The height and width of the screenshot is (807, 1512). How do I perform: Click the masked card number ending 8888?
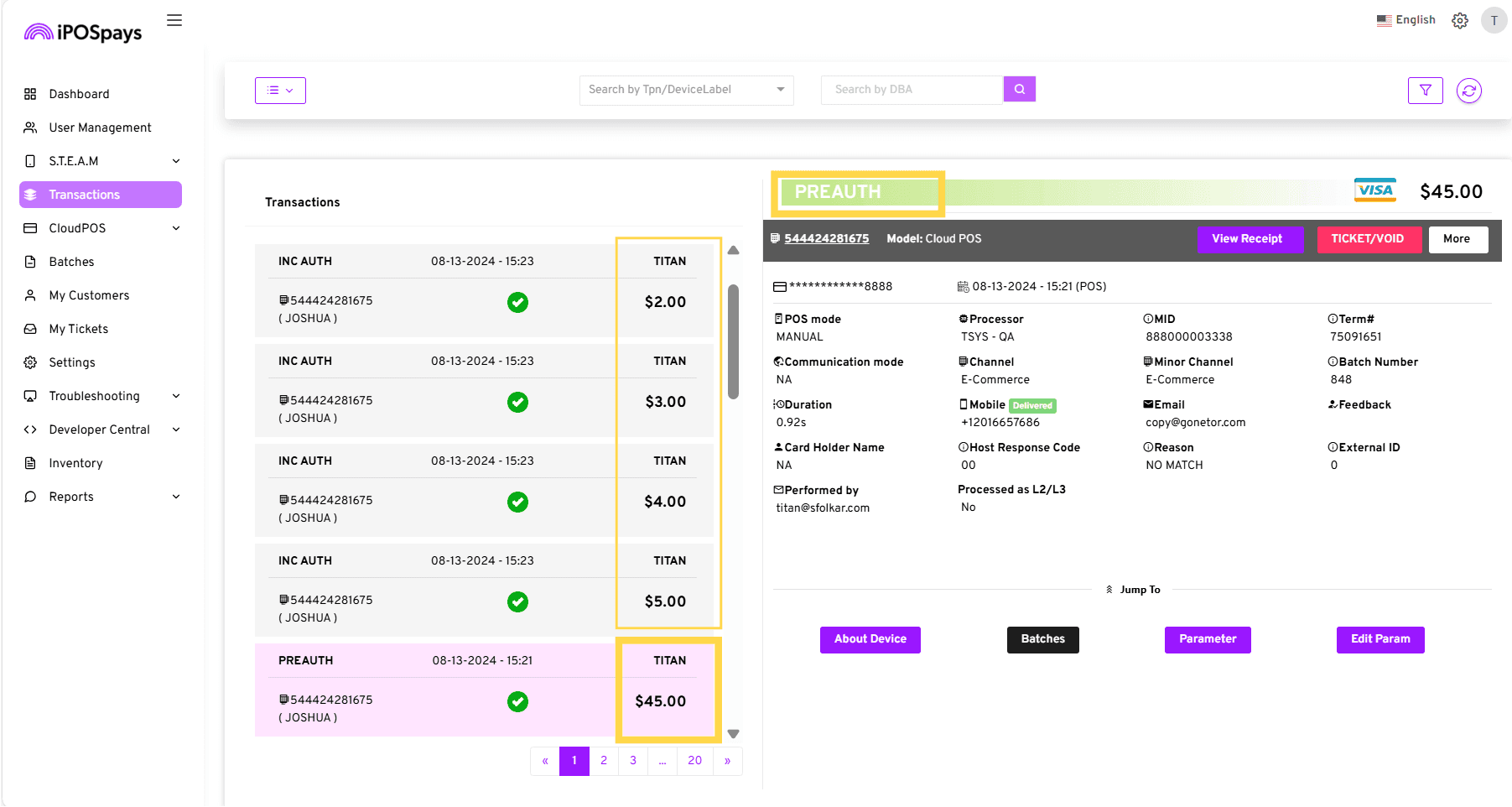coord(840,287)
